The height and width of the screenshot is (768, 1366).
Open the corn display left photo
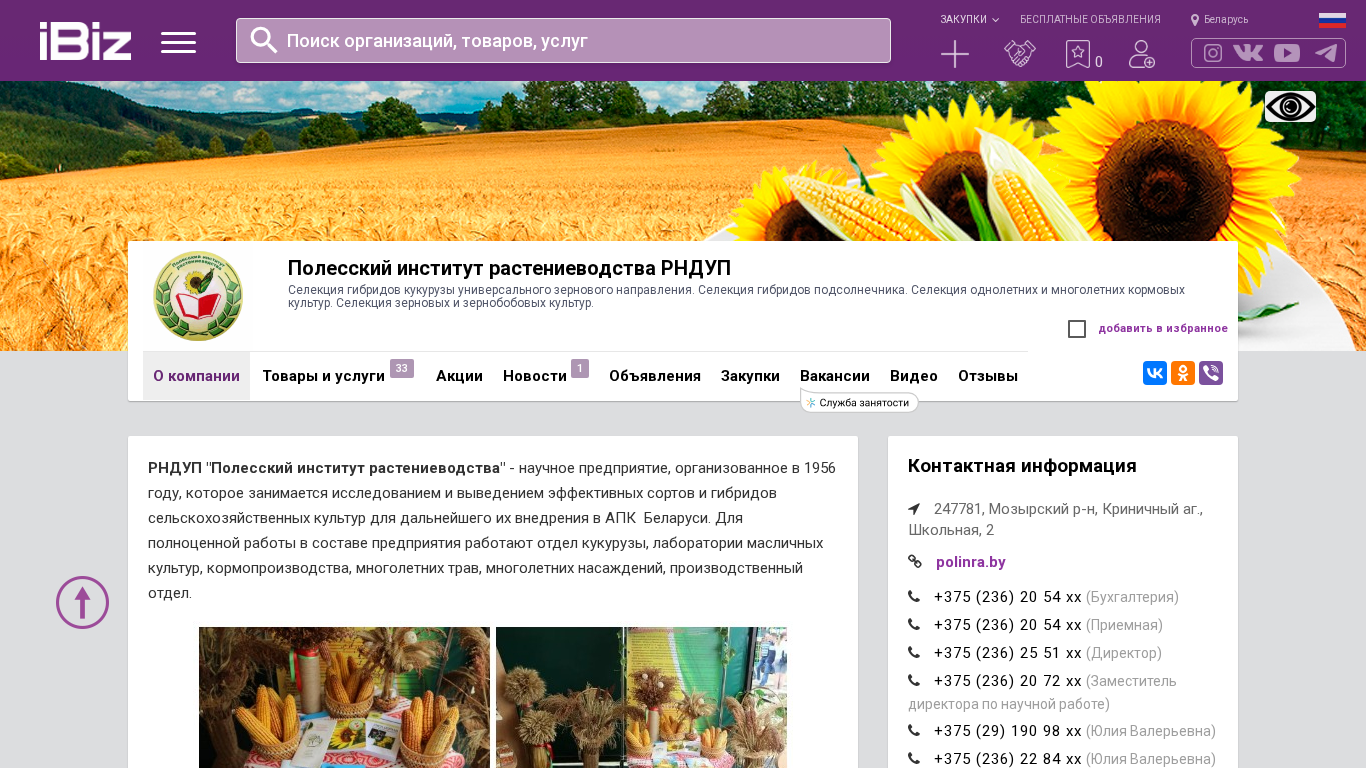coord(344,697)
